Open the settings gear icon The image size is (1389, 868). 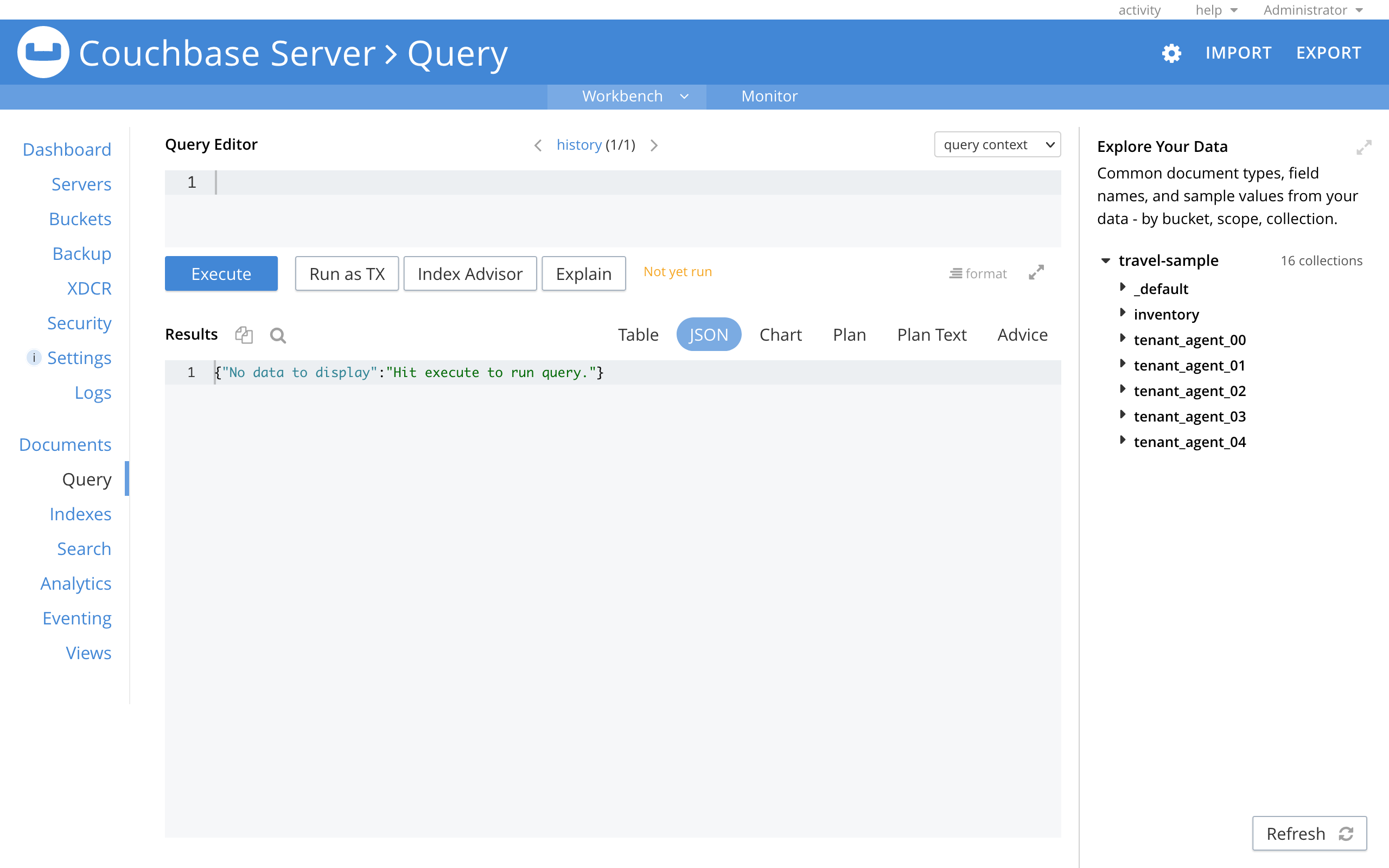click(1171, 53)
